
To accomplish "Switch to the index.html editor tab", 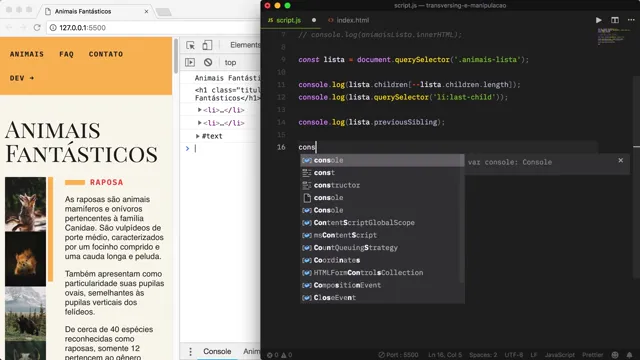I will point(349,20).
